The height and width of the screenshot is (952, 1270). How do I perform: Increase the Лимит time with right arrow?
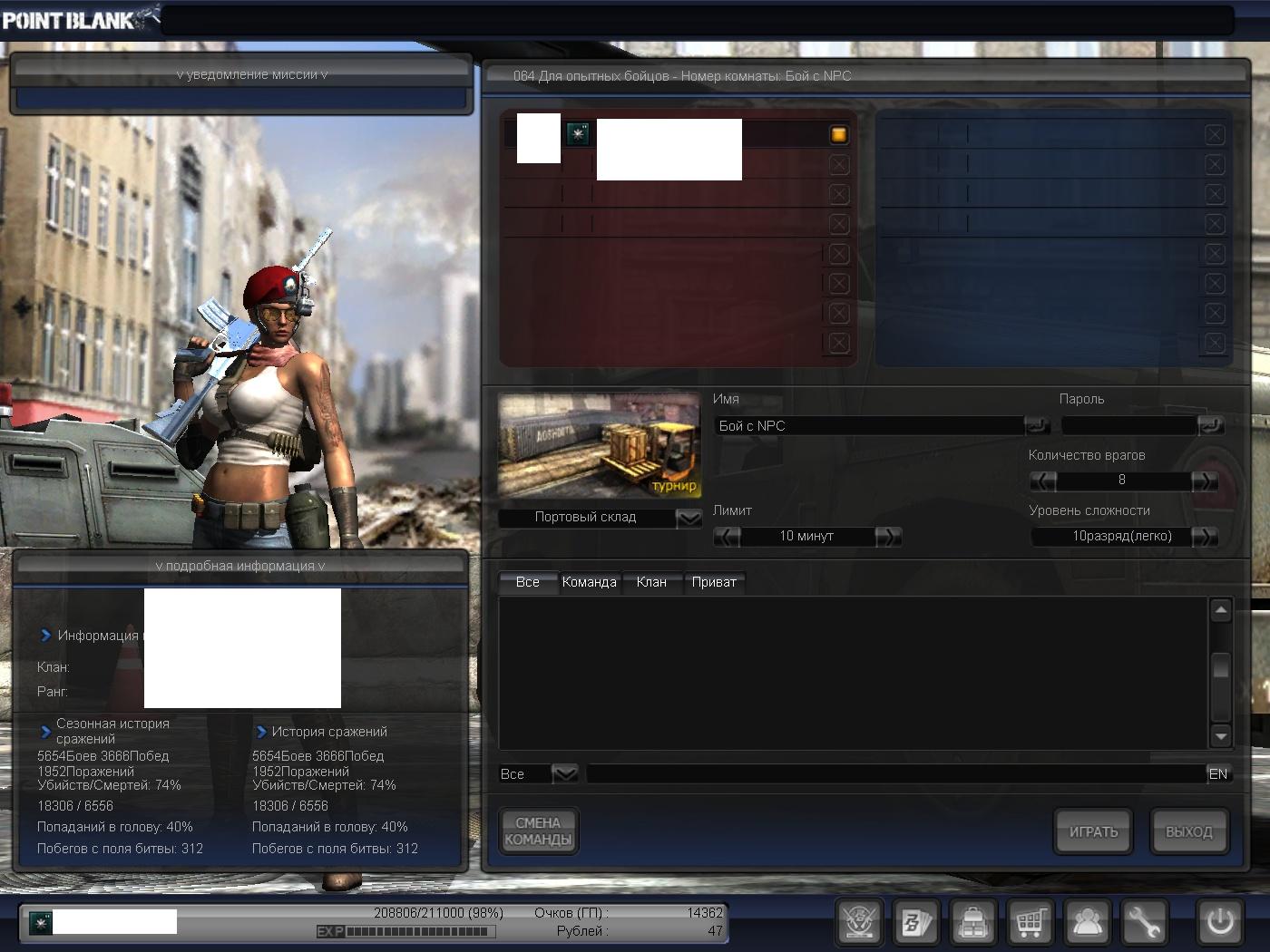point(887,537)
